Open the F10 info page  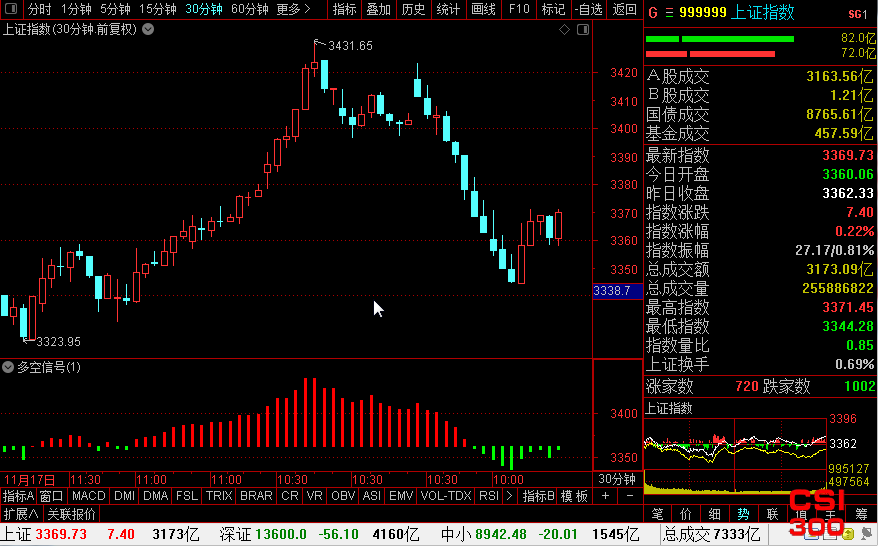(519, 10)
